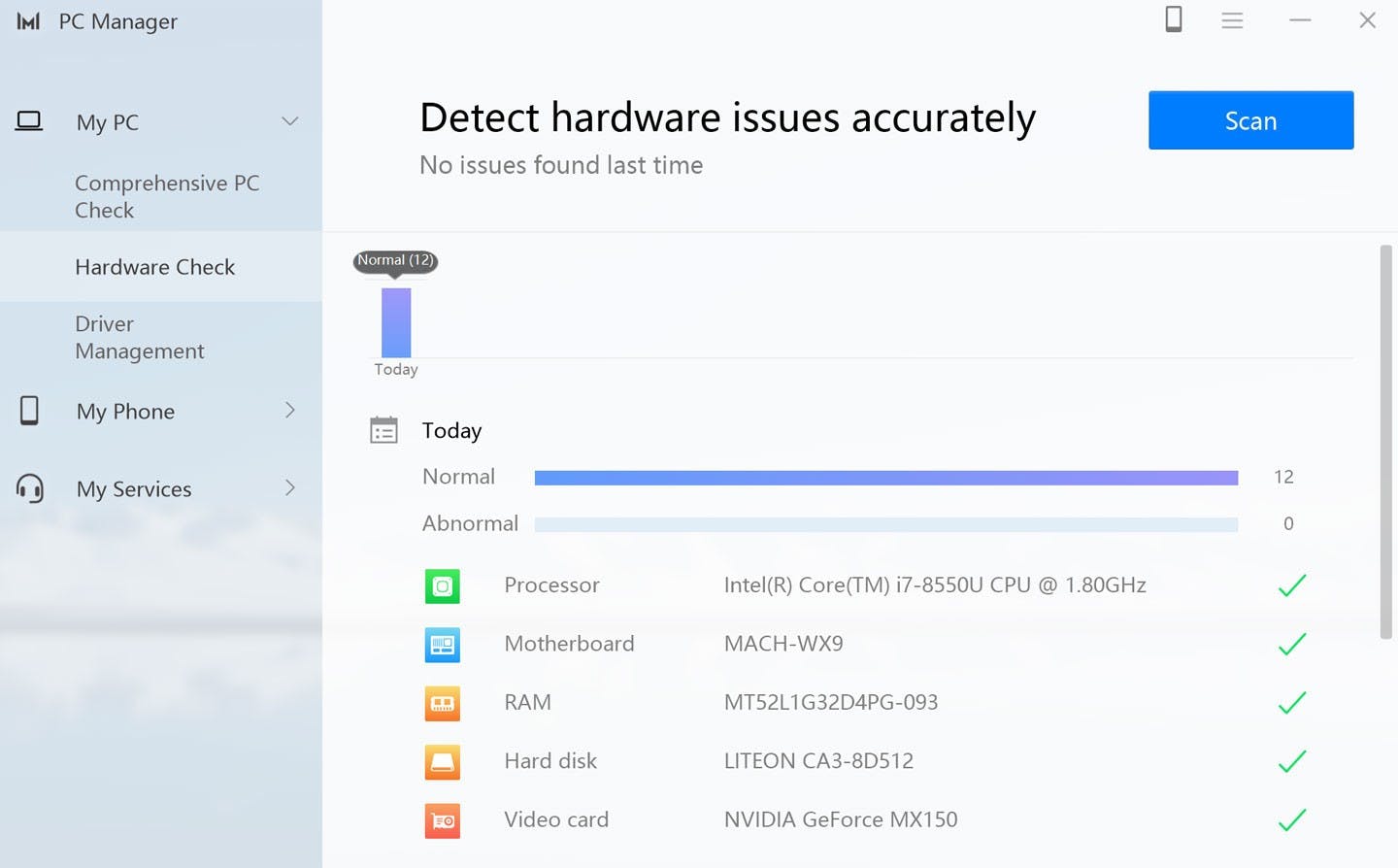Image resolution: width=1398 pixels, height=868 pixels.
Task: Expand the My Services section
Action: click(x=289, y=488)
